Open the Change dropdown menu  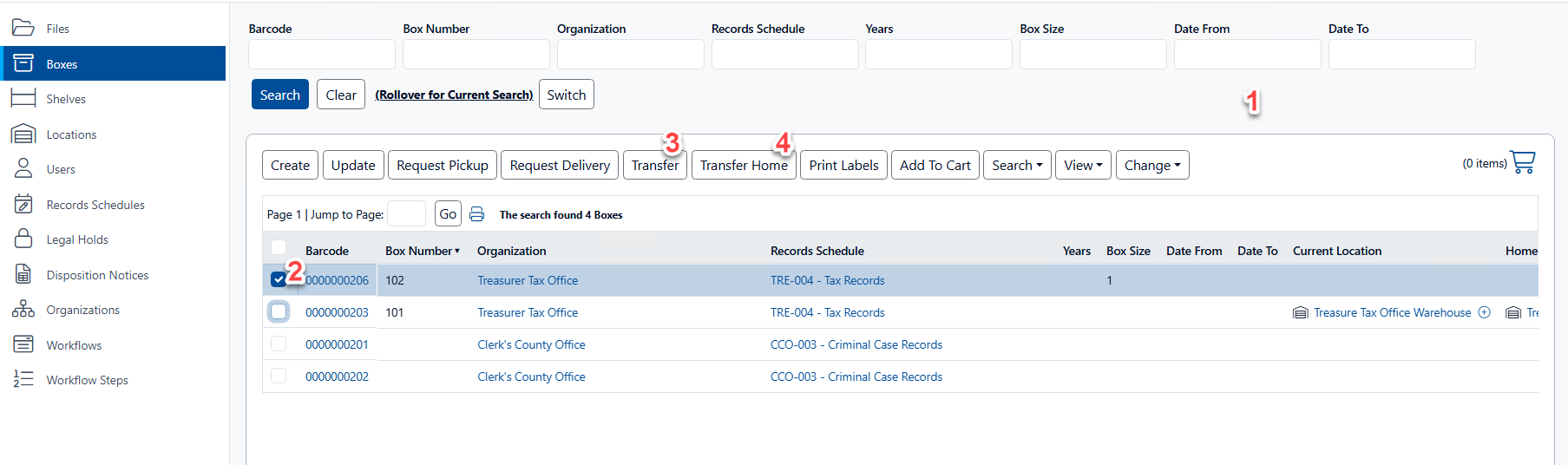click(x=1151, y=165)
